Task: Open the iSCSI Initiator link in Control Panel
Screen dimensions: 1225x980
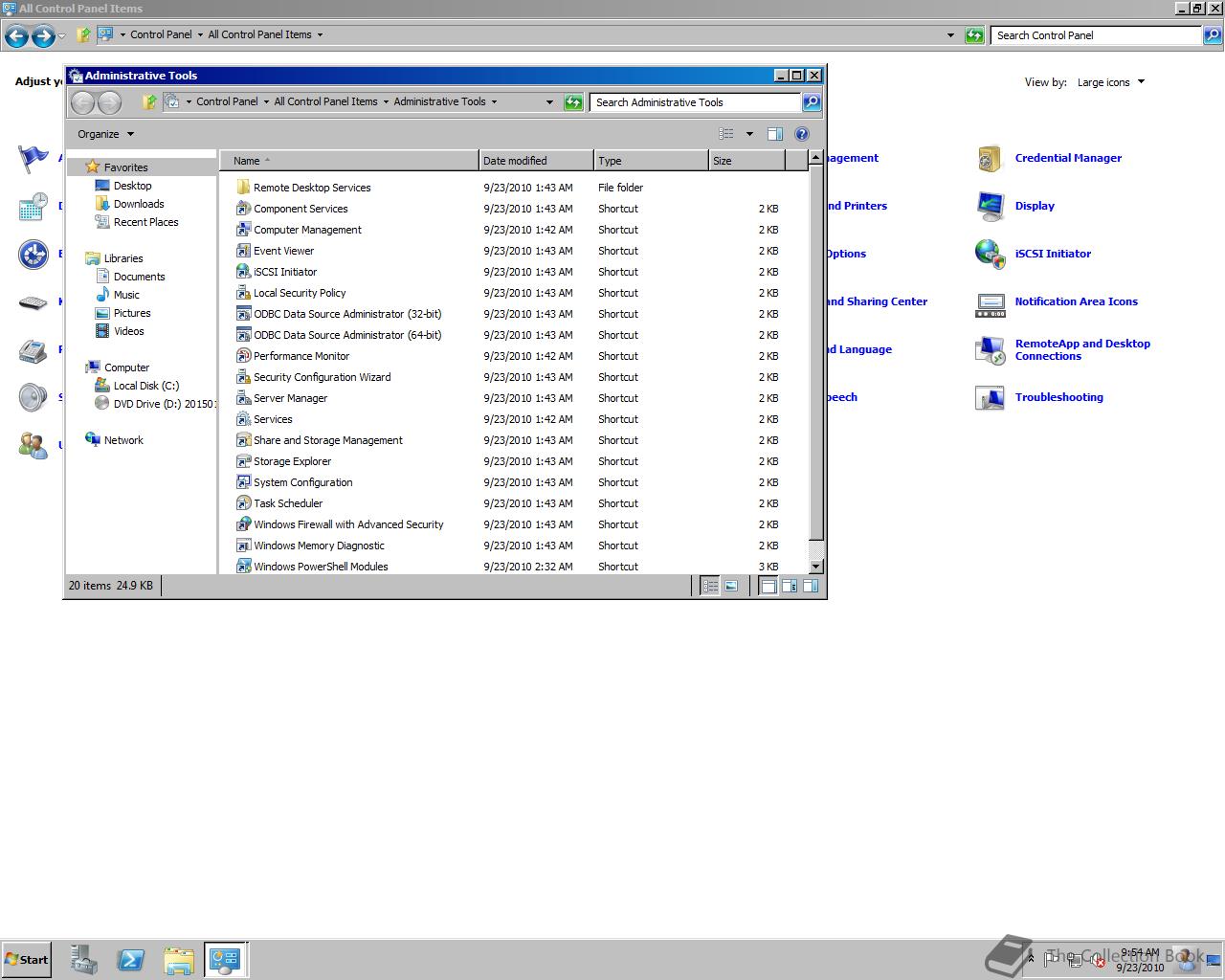Action: 1053,254
